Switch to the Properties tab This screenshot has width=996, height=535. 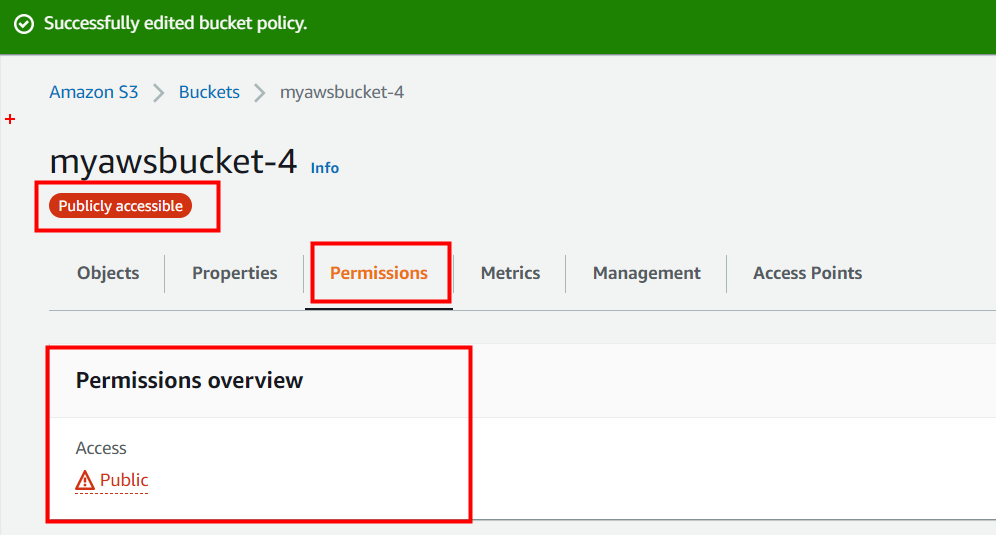(x=235, y=273)
